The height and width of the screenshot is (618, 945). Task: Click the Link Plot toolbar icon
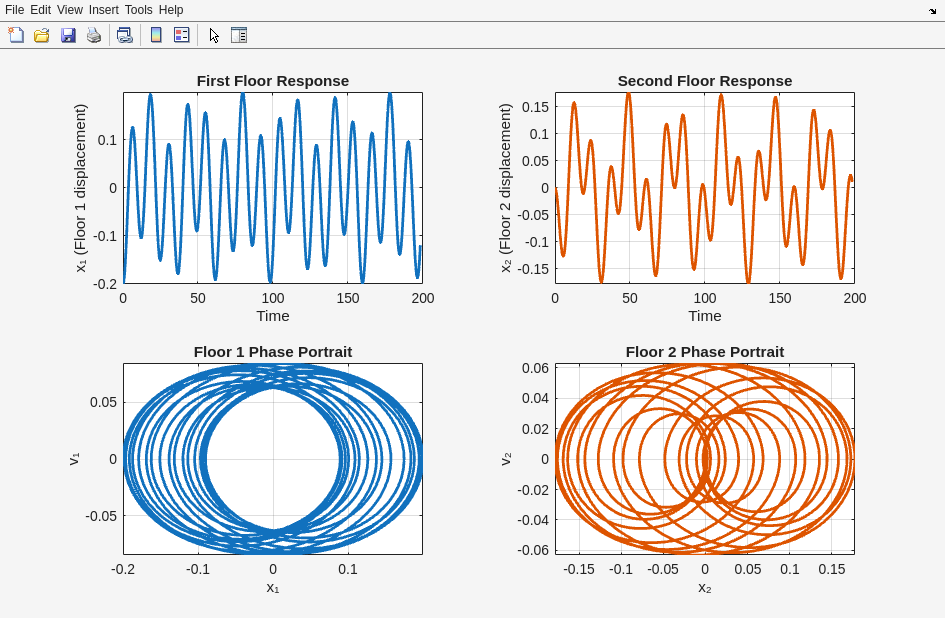click(x=125, y=35)
